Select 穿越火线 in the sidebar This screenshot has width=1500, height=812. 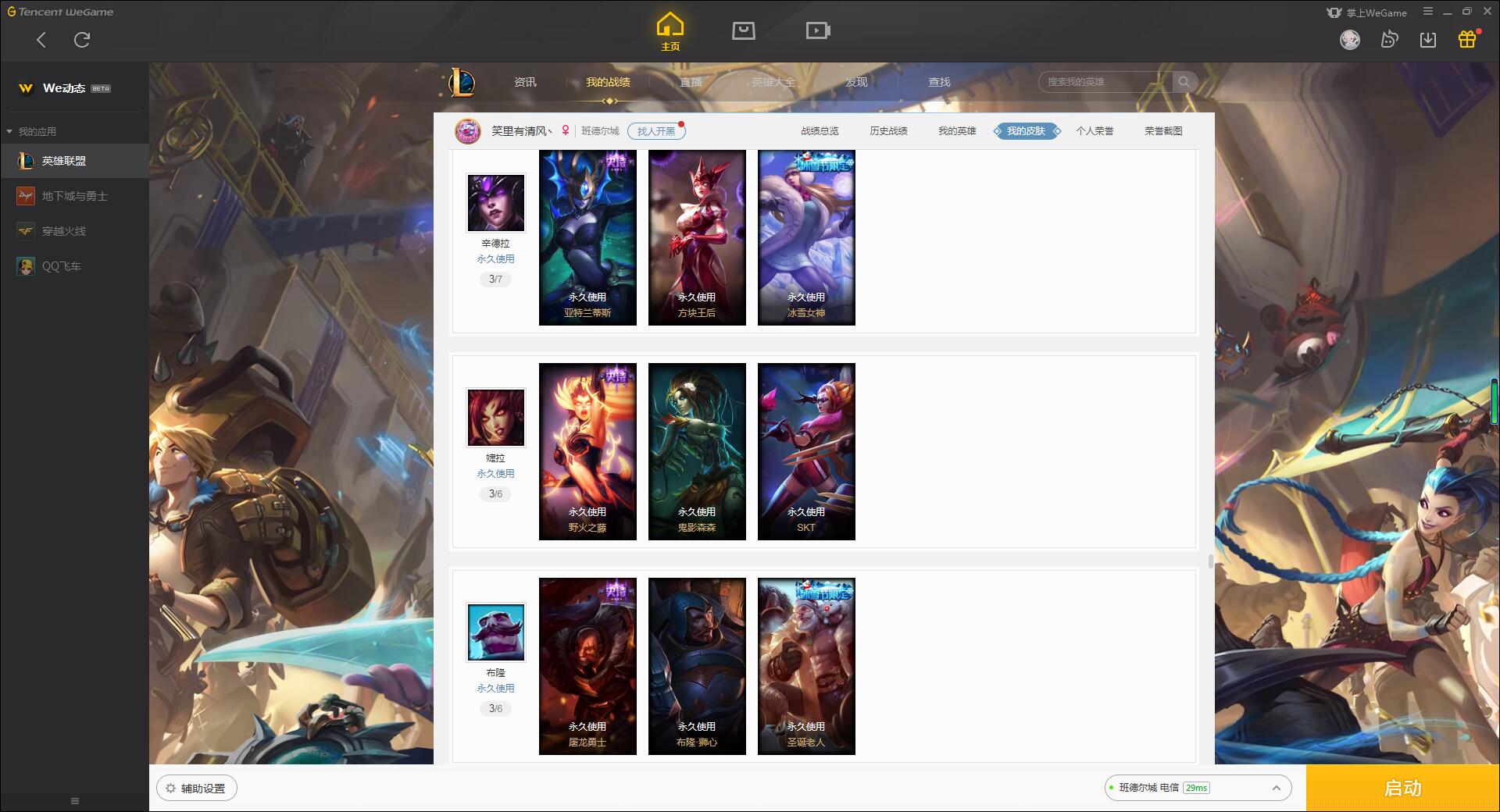(74, 231)
